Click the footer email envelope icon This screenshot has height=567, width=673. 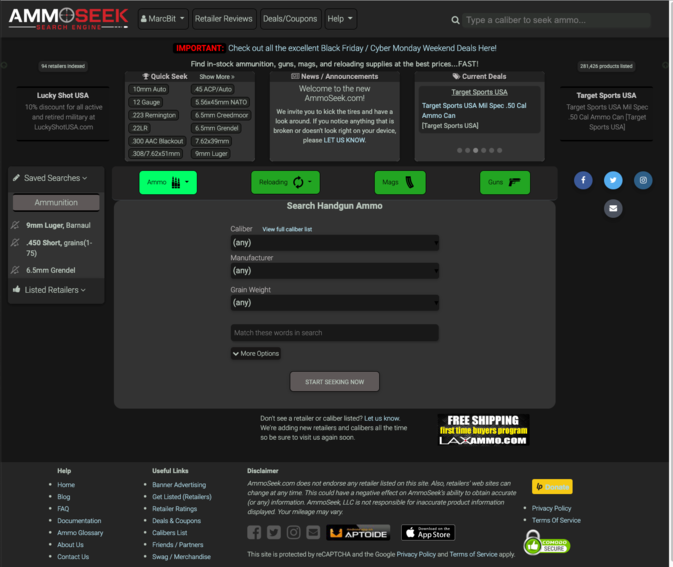tap(313, 533)
